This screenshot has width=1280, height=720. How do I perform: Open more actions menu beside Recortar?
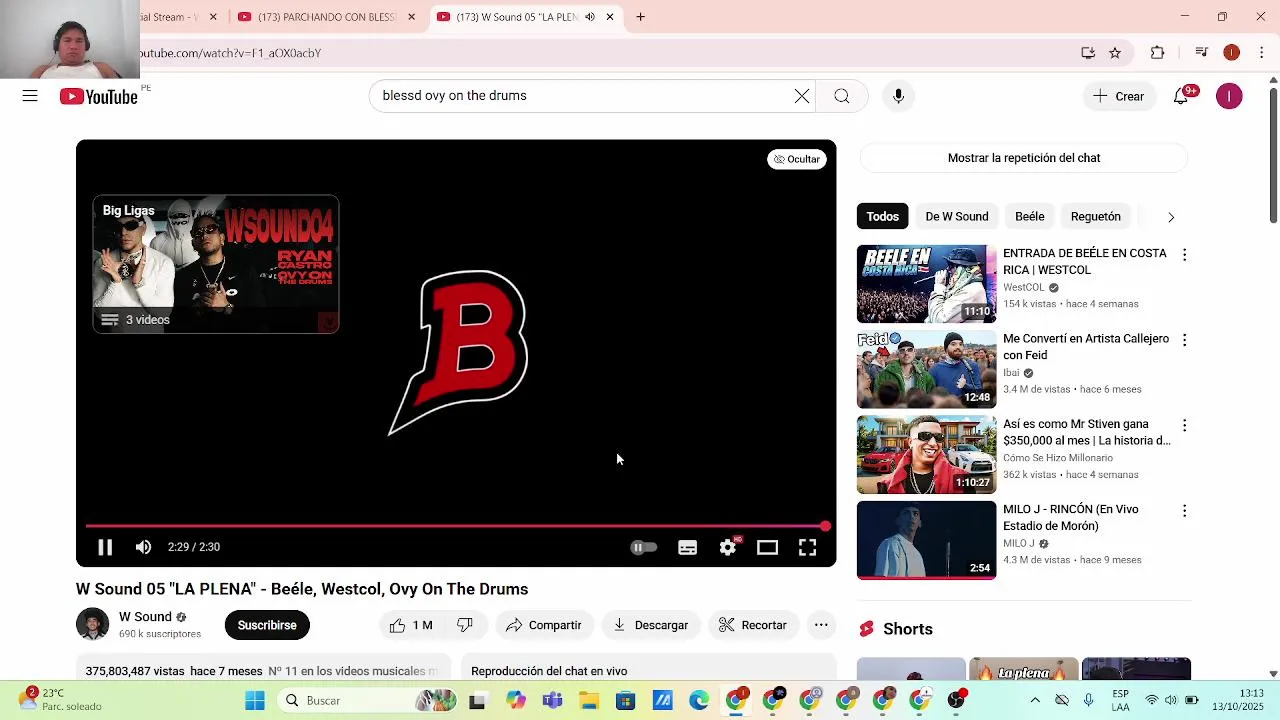point(821,625)
